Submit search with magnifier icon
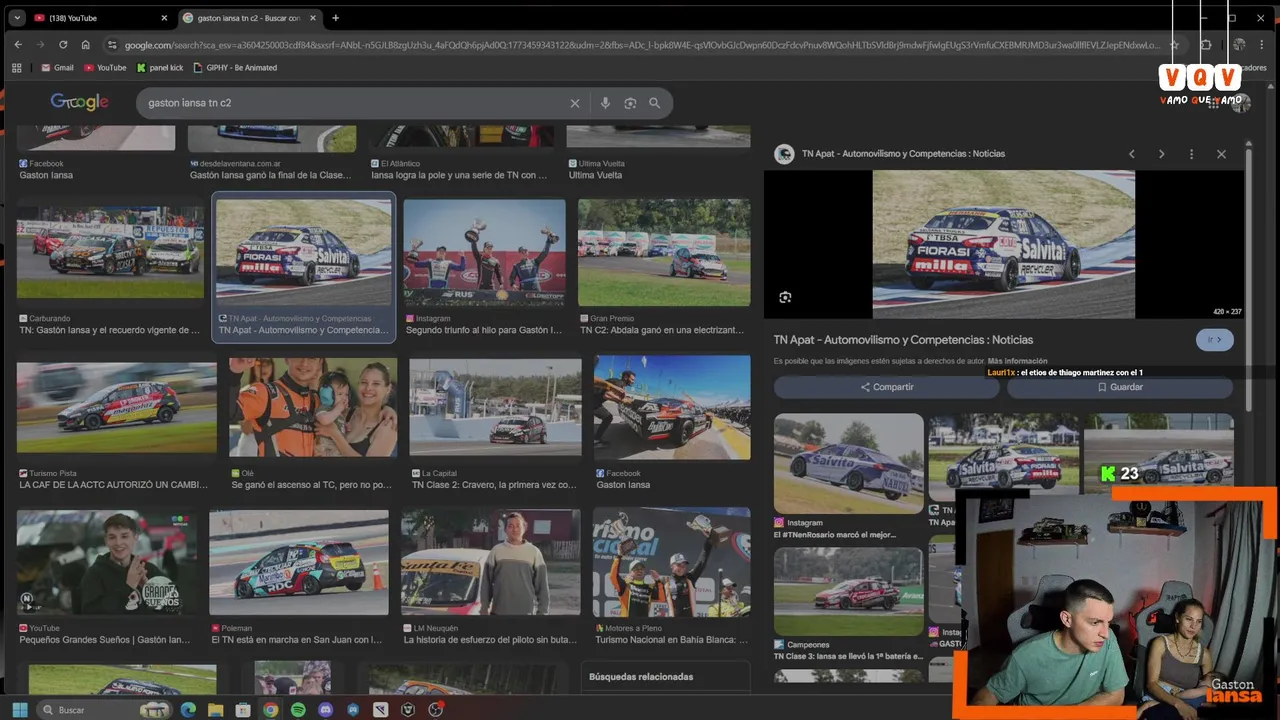Image resolution: width=1280 pixels, height=720 pixels. coord(655,103)
